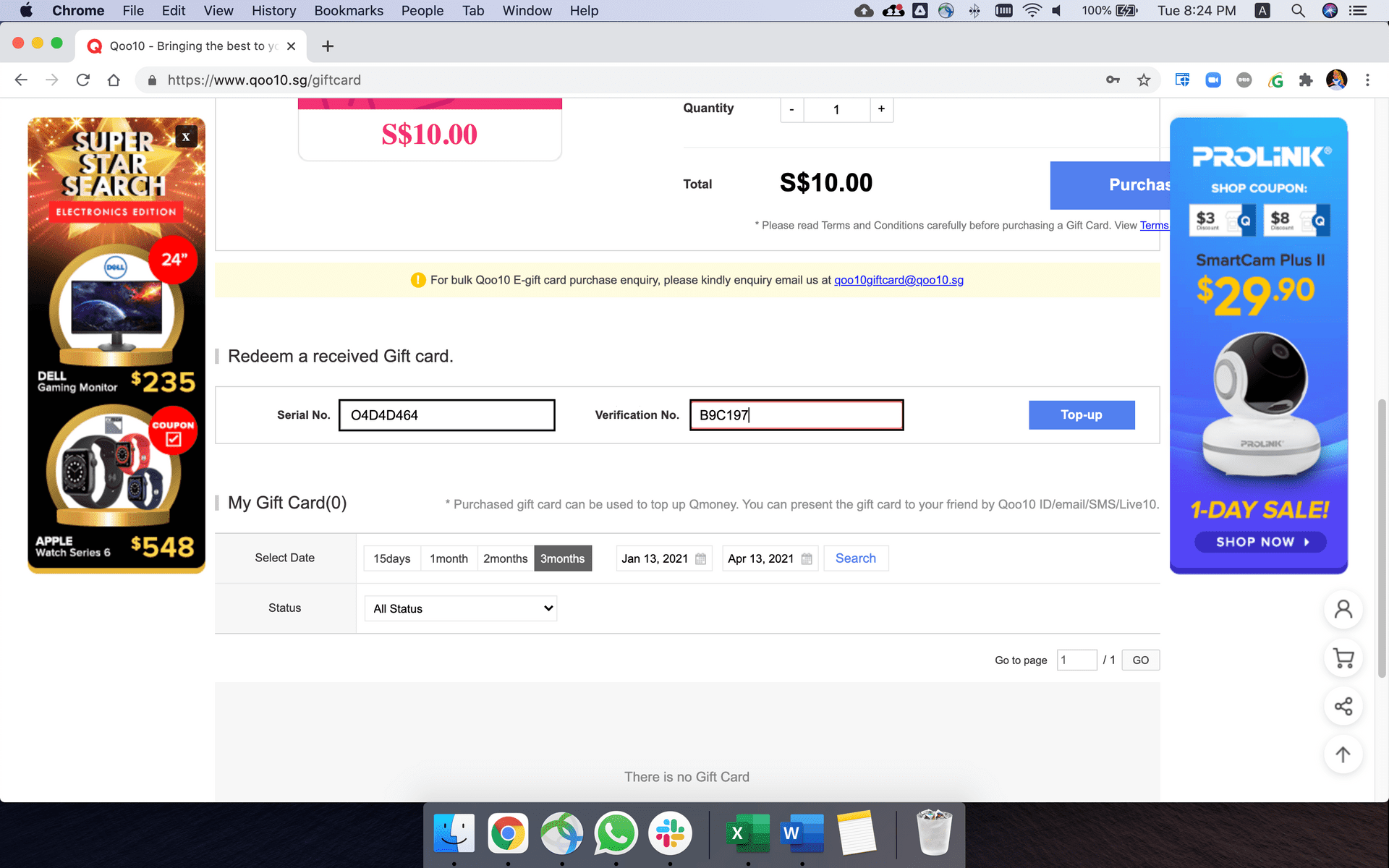This screenshot has width=1389, height=868.
Task: Open Slack from the Dock
Action: 670,834
